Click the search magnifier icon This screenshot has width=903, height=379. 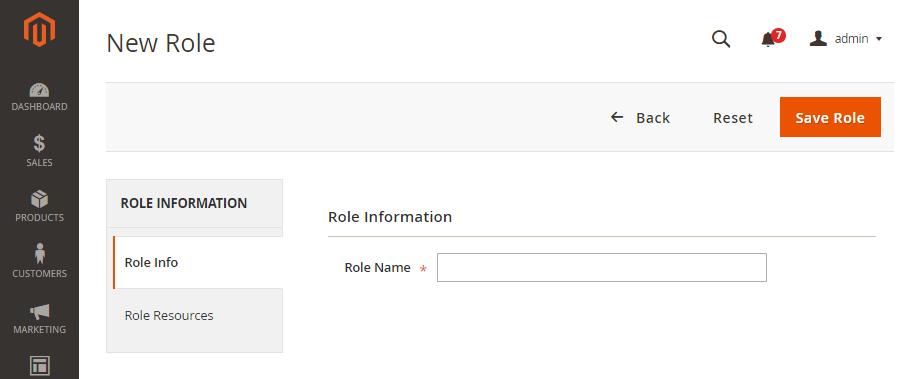[721, 39]
